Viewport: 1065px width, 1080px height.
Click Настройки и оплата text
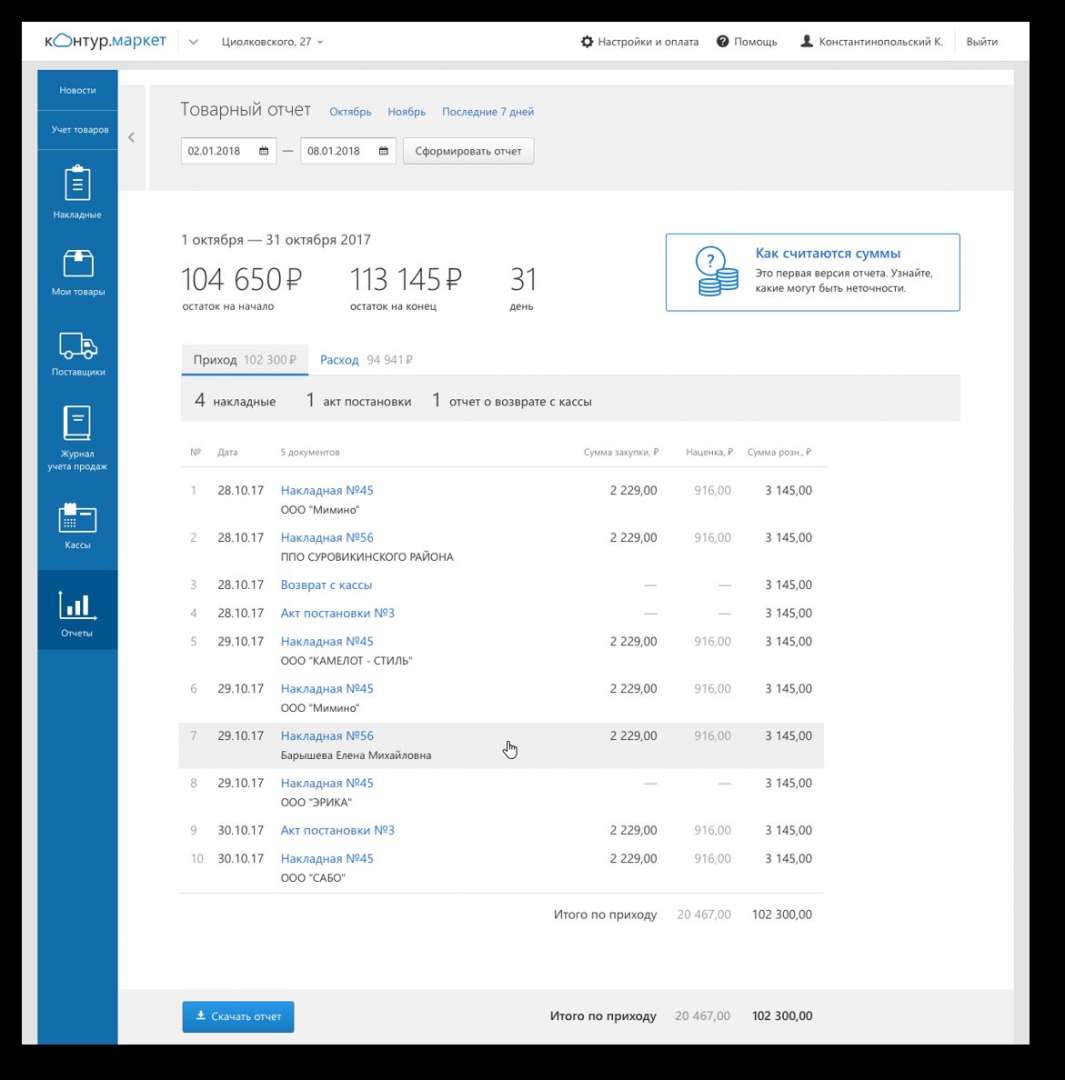point(648,42)
